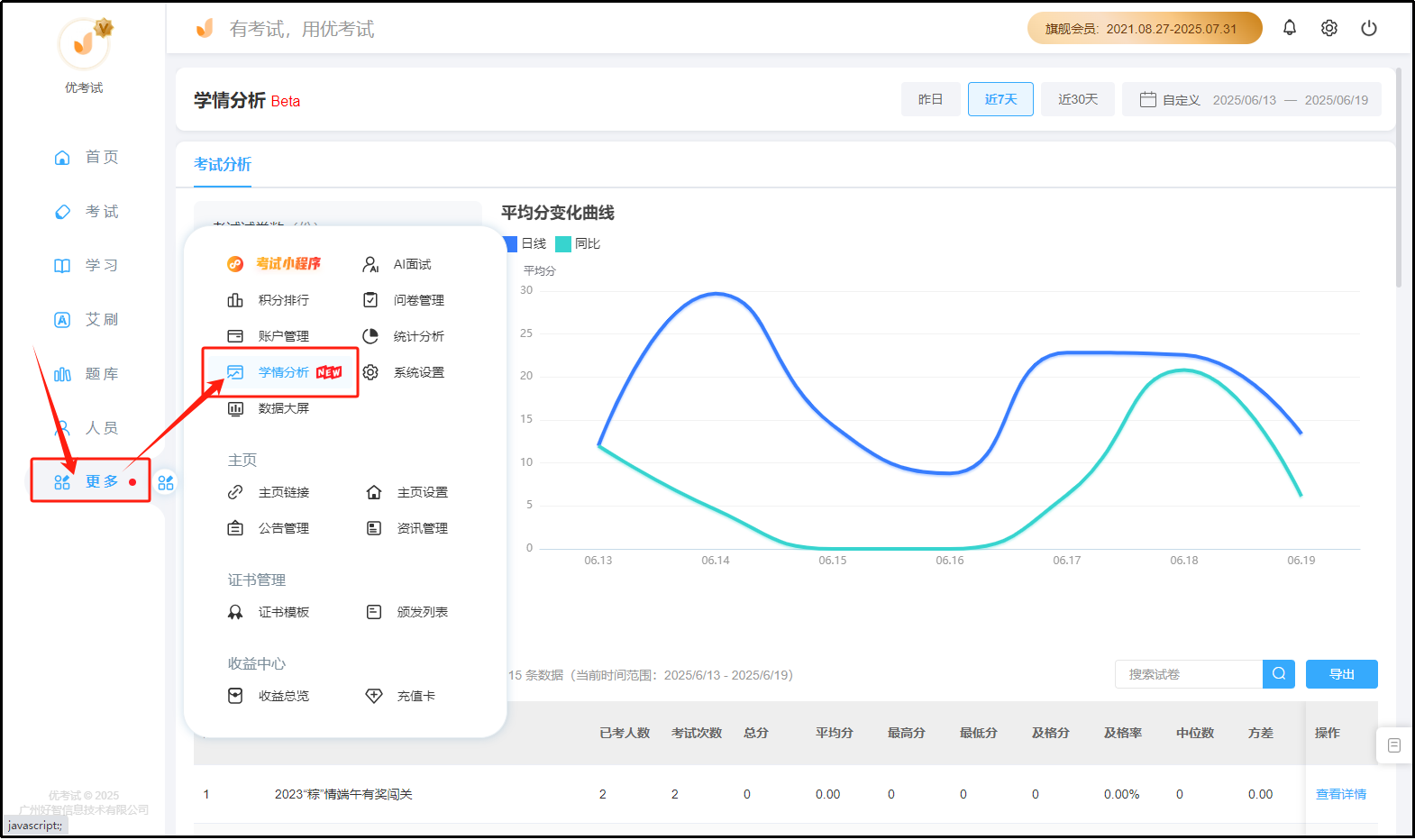The image size is (1415, 840).
Task: Toggle 同比 legend swatch
Action: (x=563, y=243)
